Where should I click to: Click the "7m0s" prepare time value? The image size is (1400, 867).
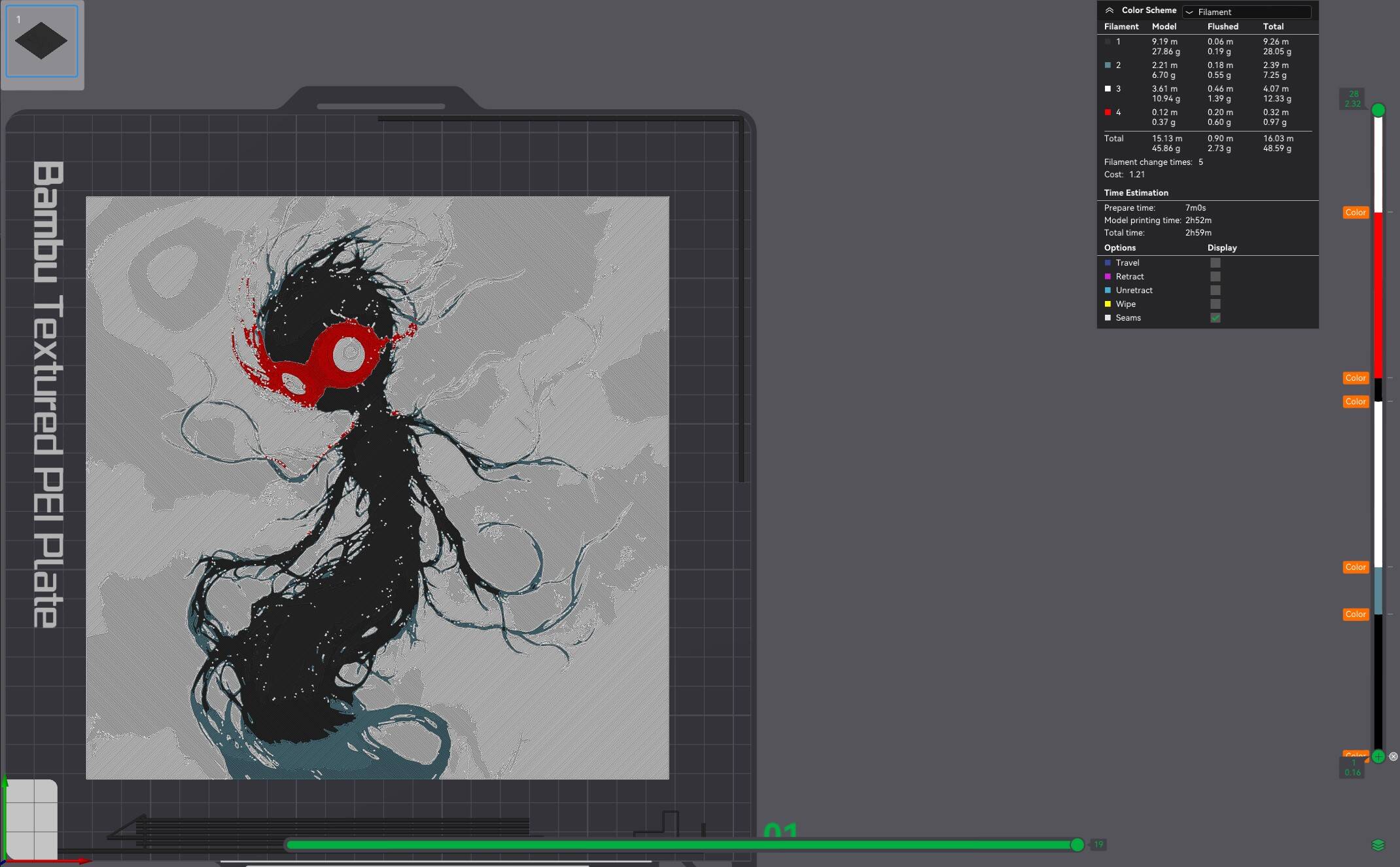pyautogui.click(x=1195, y=208)
